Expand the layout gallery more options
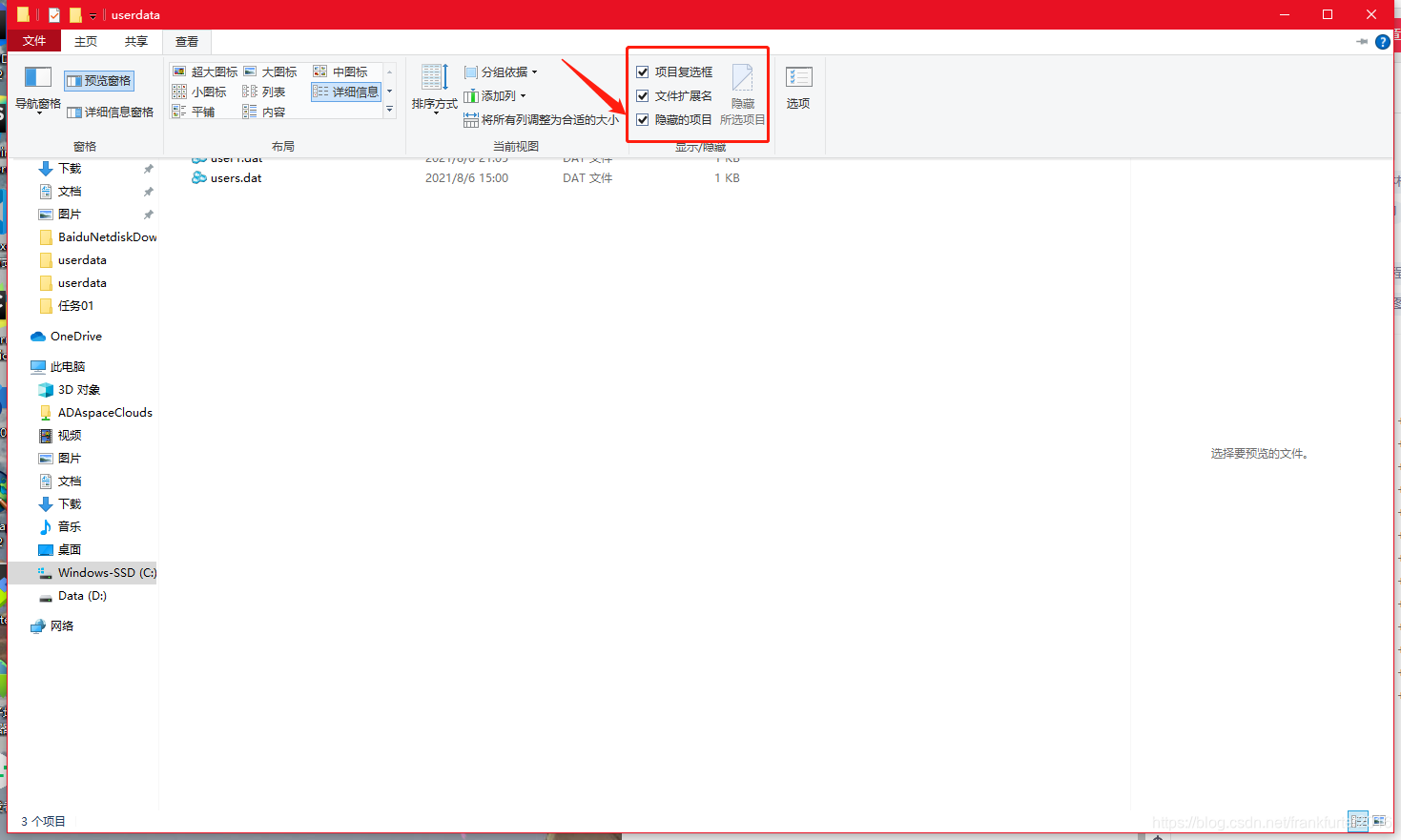 coord(389,111)
